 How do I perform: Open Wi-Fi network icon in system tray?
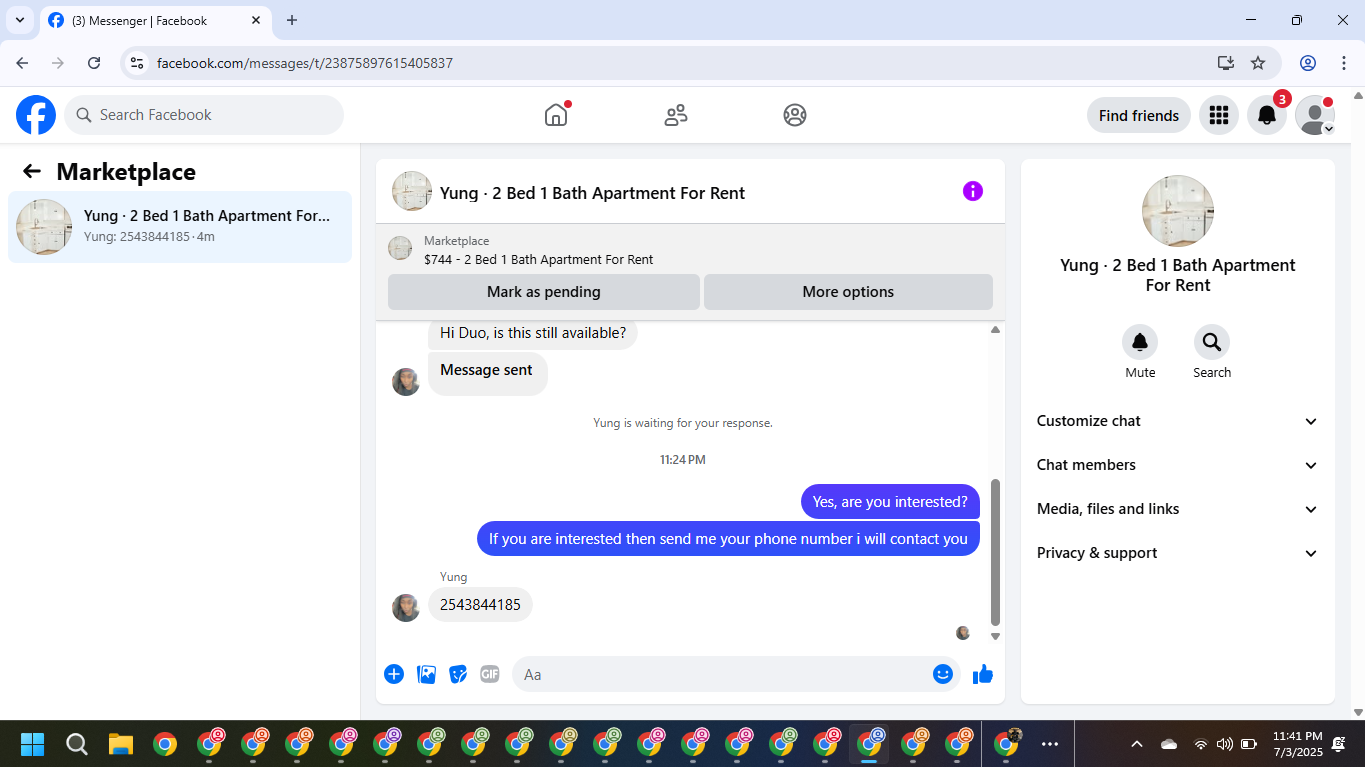(x=1200, y=744)
